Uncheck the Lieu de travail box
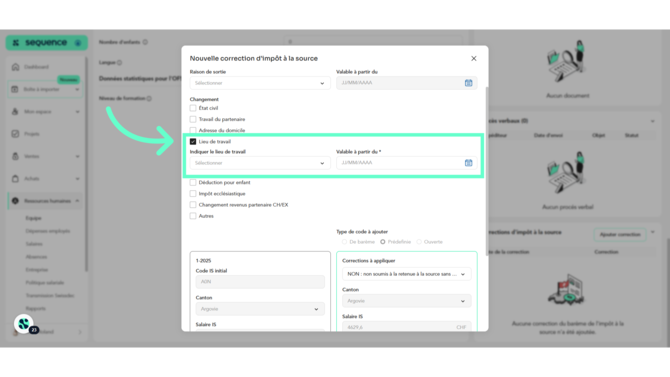The width and height of the screenshot is (670, 377). pyautogui.click(x=193, y=141)
